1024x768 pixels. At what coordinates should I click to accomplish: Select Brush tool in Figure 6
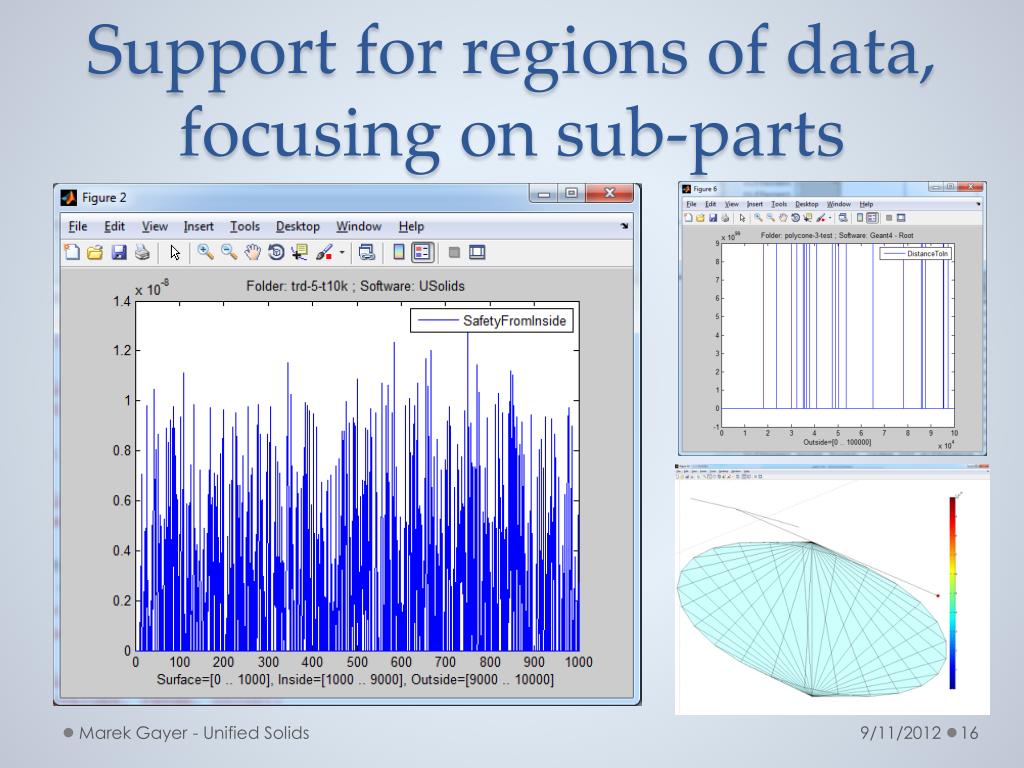821,218
